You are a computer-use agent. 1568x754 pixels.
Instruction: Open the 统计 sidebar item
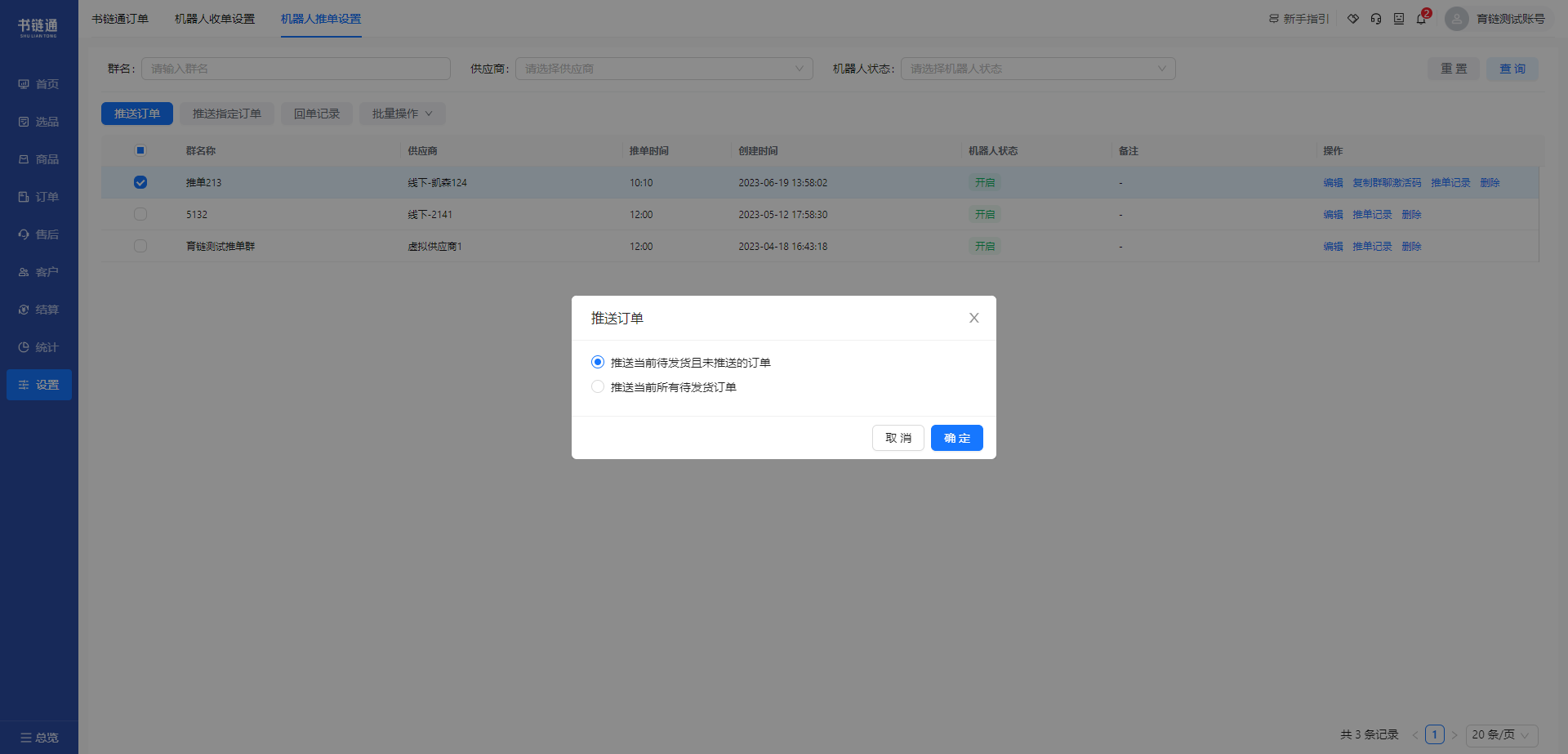(x=39, y=347)
